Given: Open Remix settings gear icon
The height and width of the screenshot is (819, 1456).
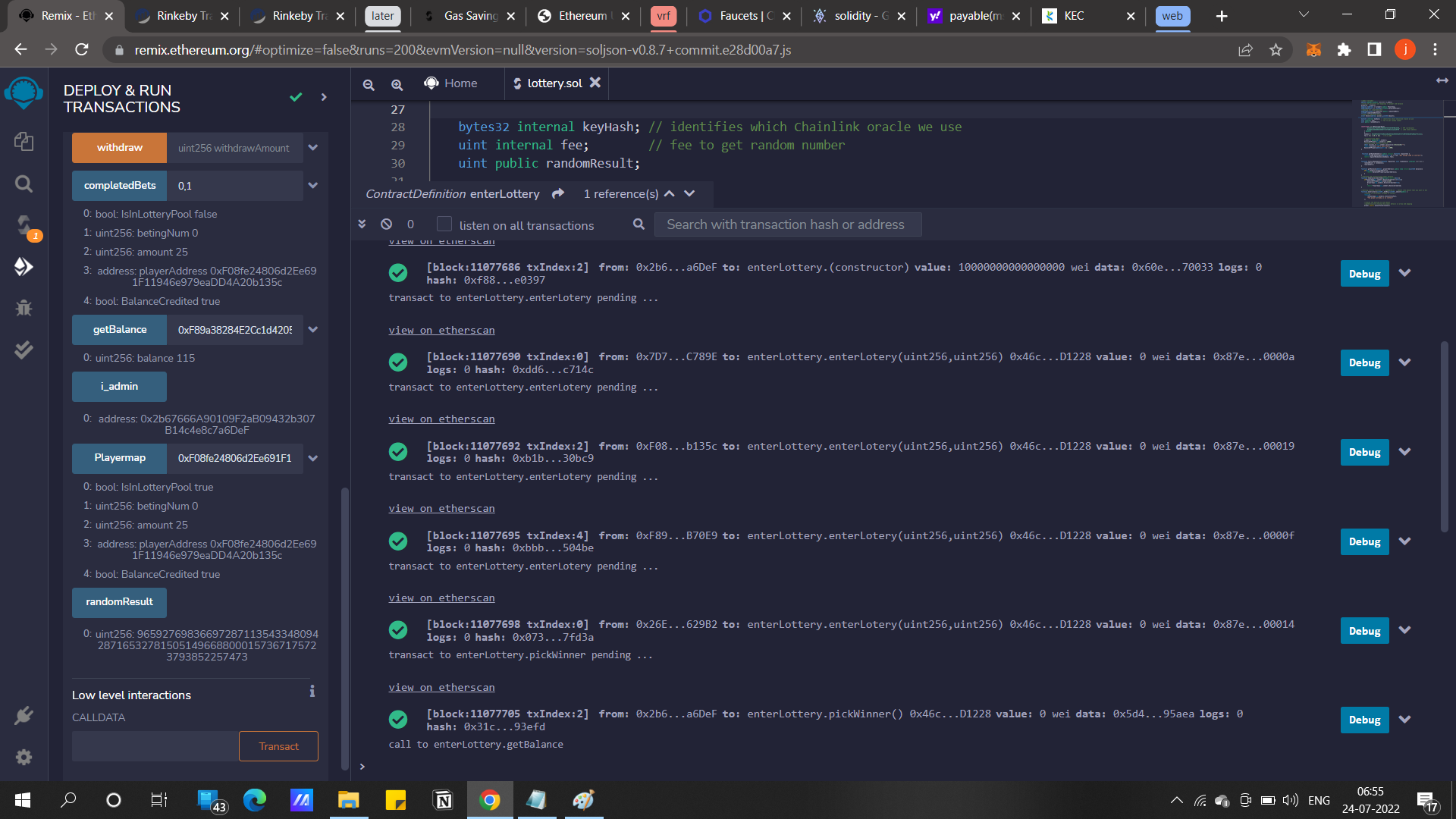Looking at the screenshot, I should coord(24,757).
